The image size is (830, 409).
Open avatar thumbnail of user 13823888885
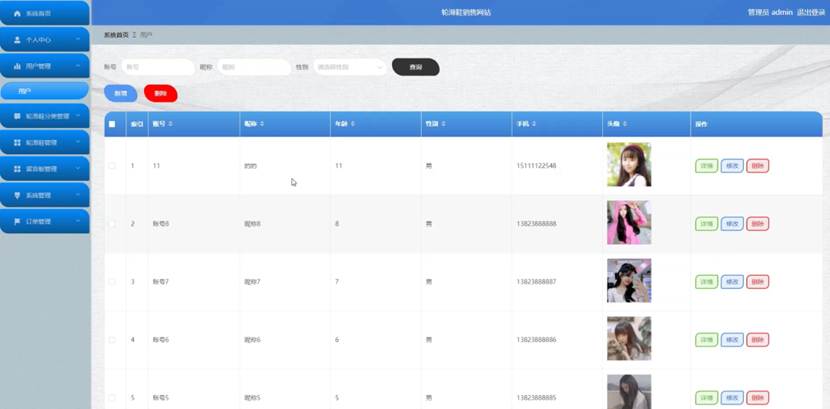click(x=629, y=392)
